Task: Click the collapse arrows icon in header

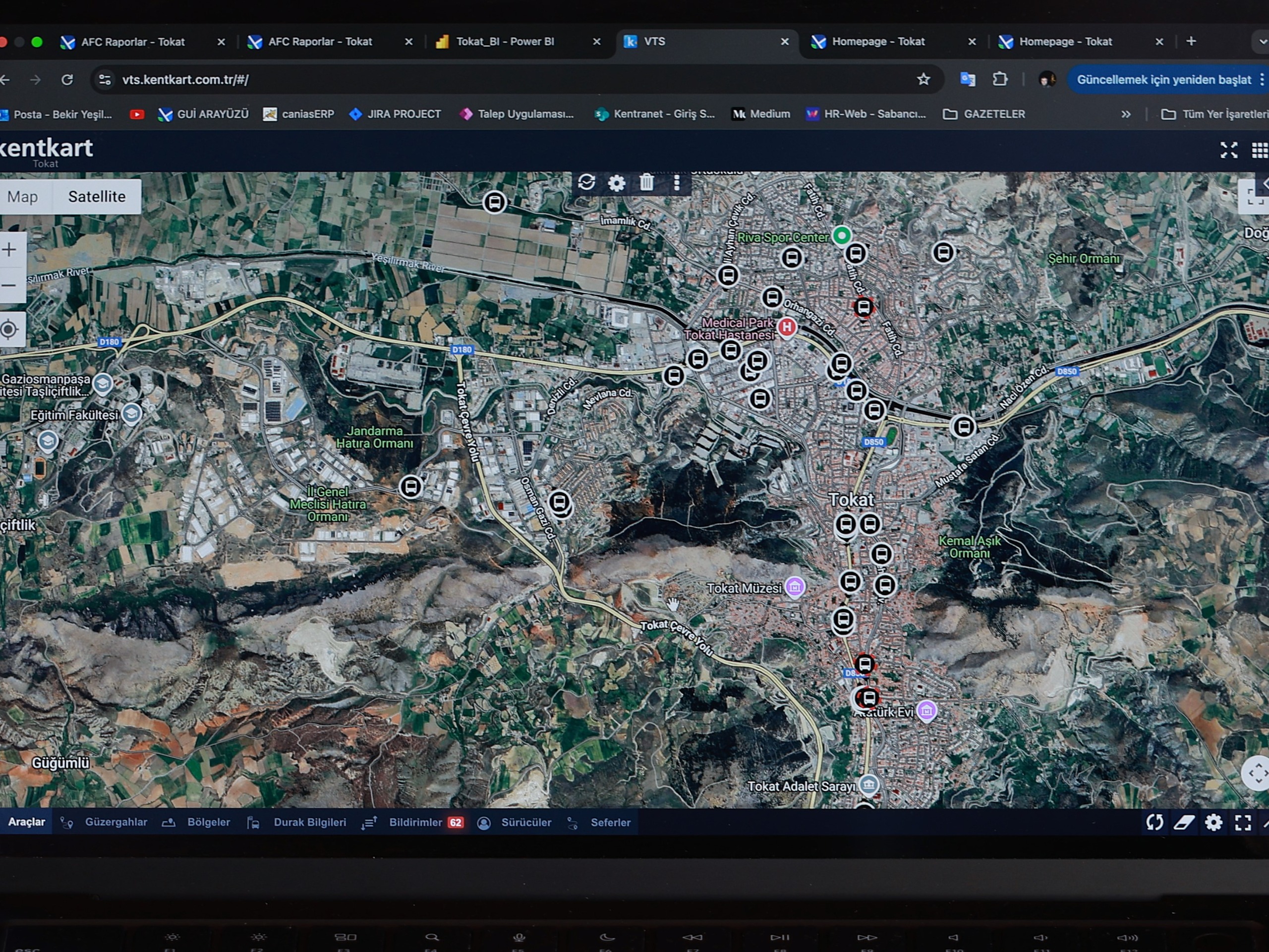Action: point(1229,150)
